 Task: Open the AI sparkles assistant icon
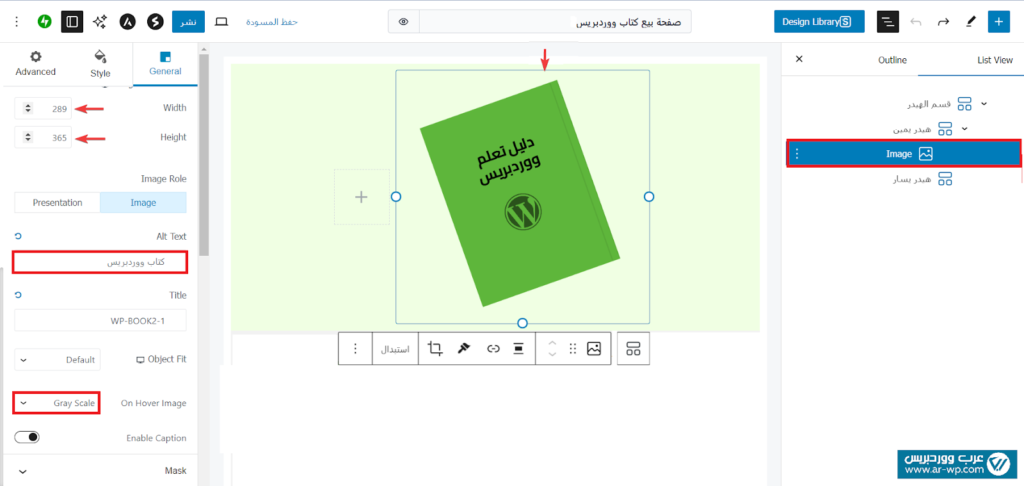pyautogui.click(x=99, y=21)
